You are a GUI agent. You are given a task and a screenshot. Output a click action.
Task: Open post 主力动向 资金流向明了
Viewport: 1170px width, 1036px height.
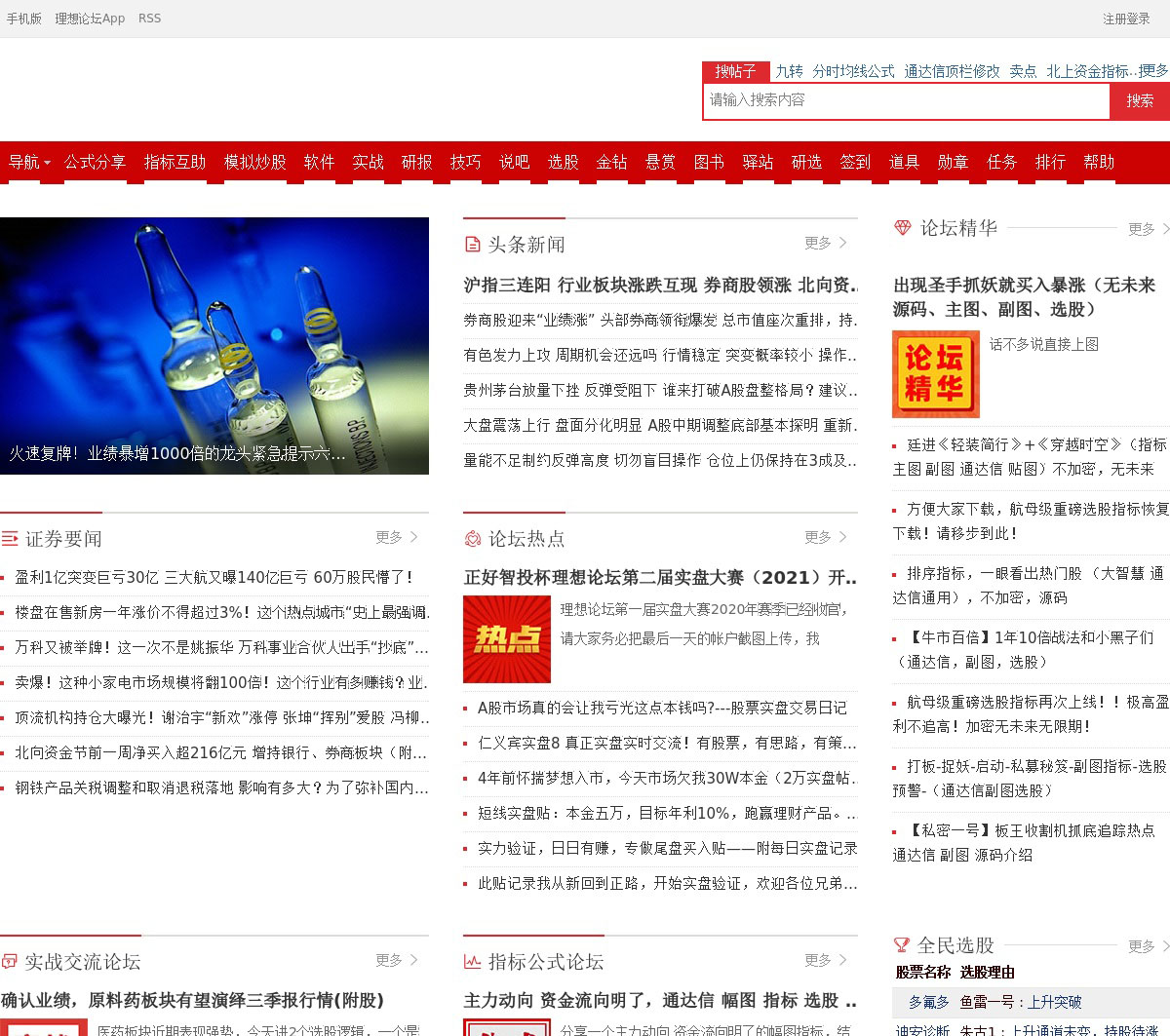(660, 1000)
